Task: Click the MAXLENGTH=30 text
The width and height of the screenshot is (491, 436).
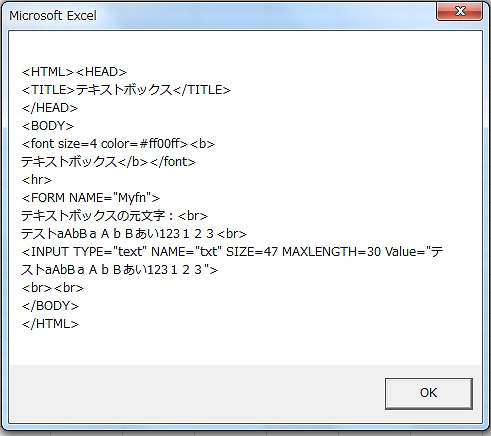Action: 331,252
